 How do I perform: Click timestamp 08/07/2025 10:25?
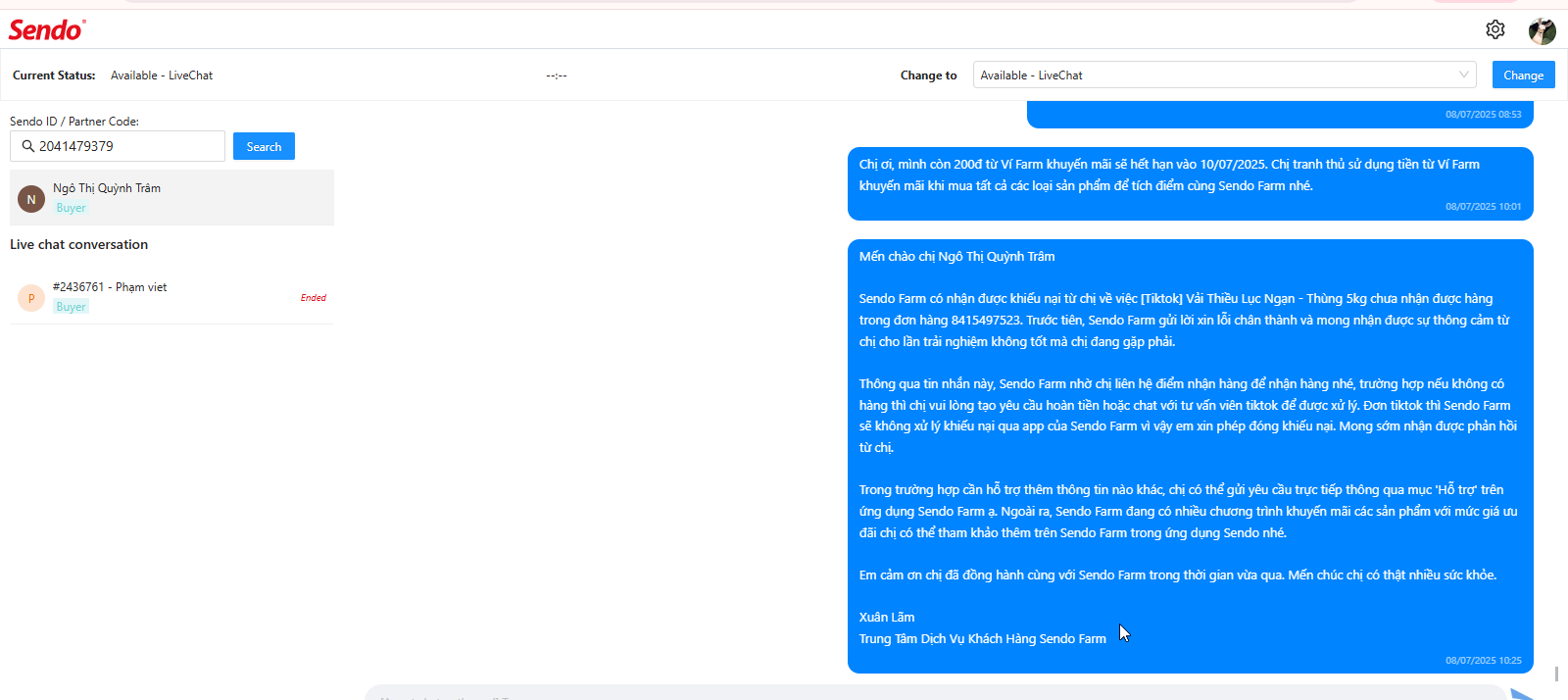pyautogui.click(x=1484, y=661)
